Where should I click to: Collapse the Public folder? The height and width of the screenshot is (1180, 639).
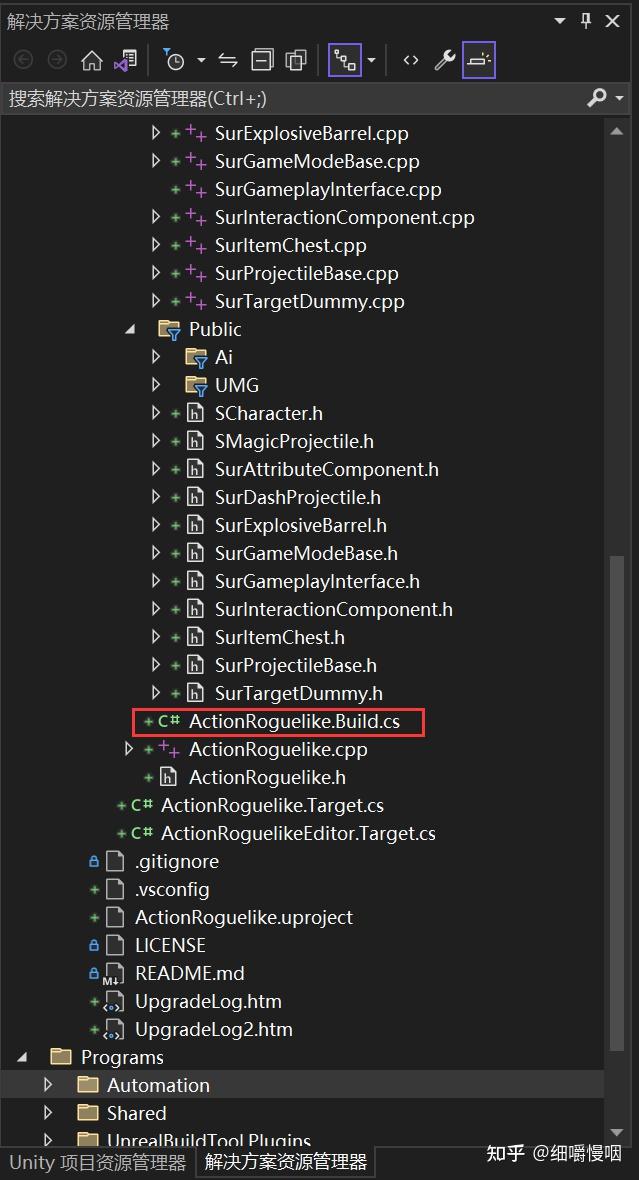pos(131,329)
